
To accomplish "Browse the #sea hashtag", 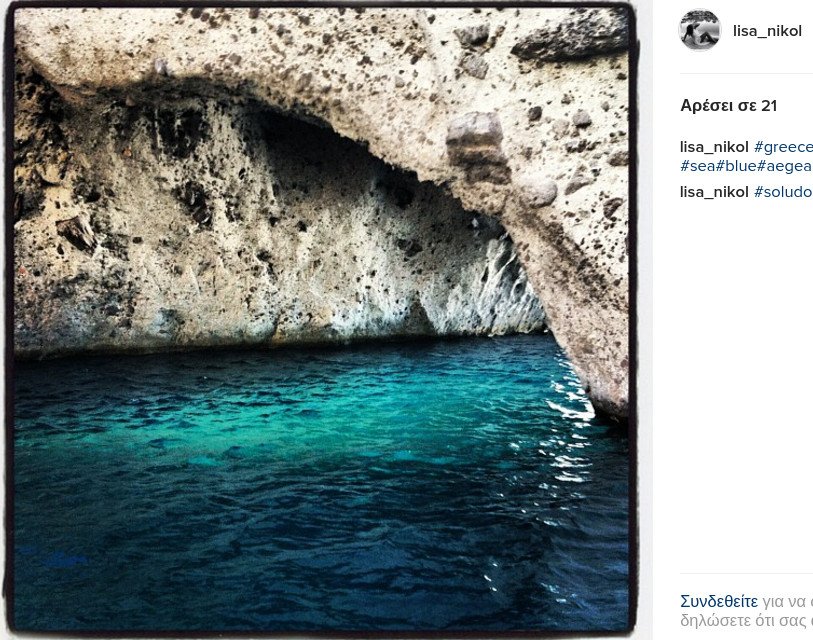I will 697,165.
